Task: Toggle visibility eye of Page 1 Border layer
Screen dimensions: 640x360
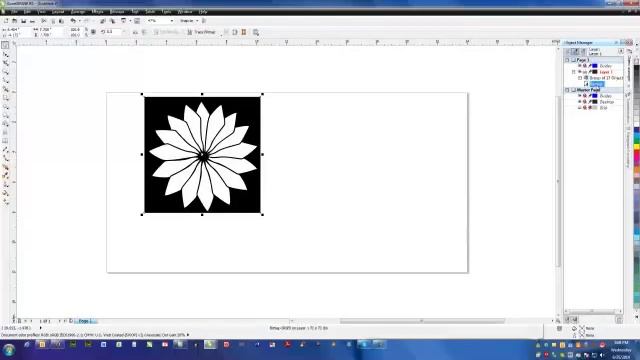Action: (580, 66)
